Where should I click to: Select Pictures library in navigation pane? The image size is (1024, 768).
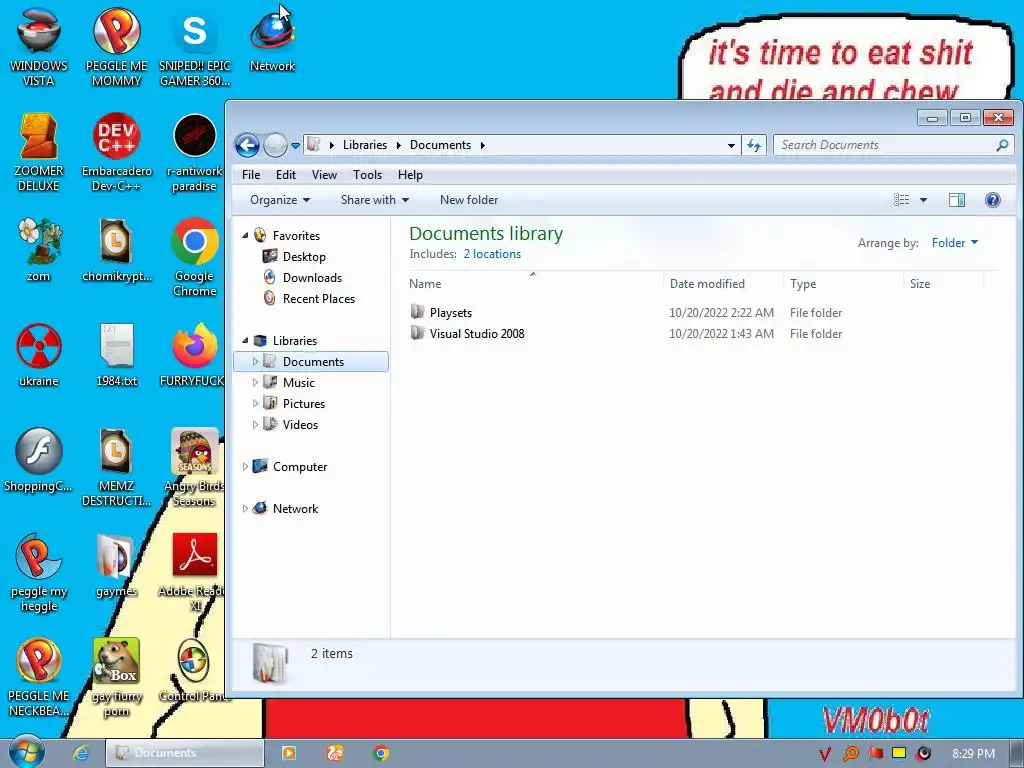[303, 404]
